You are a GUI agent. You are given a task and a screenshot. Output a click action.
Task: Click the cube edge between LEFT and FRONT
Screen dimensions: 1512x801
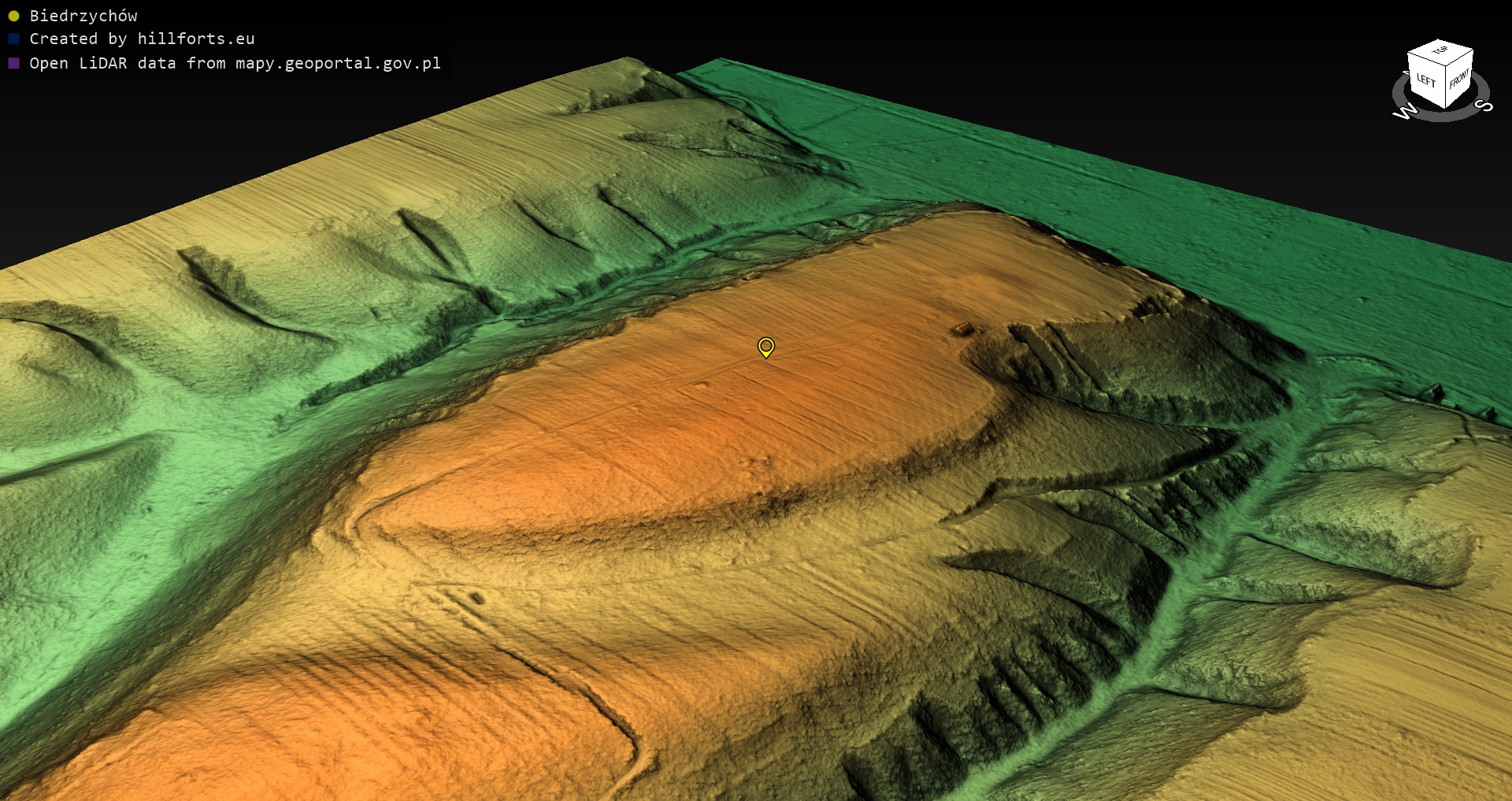1447,87
